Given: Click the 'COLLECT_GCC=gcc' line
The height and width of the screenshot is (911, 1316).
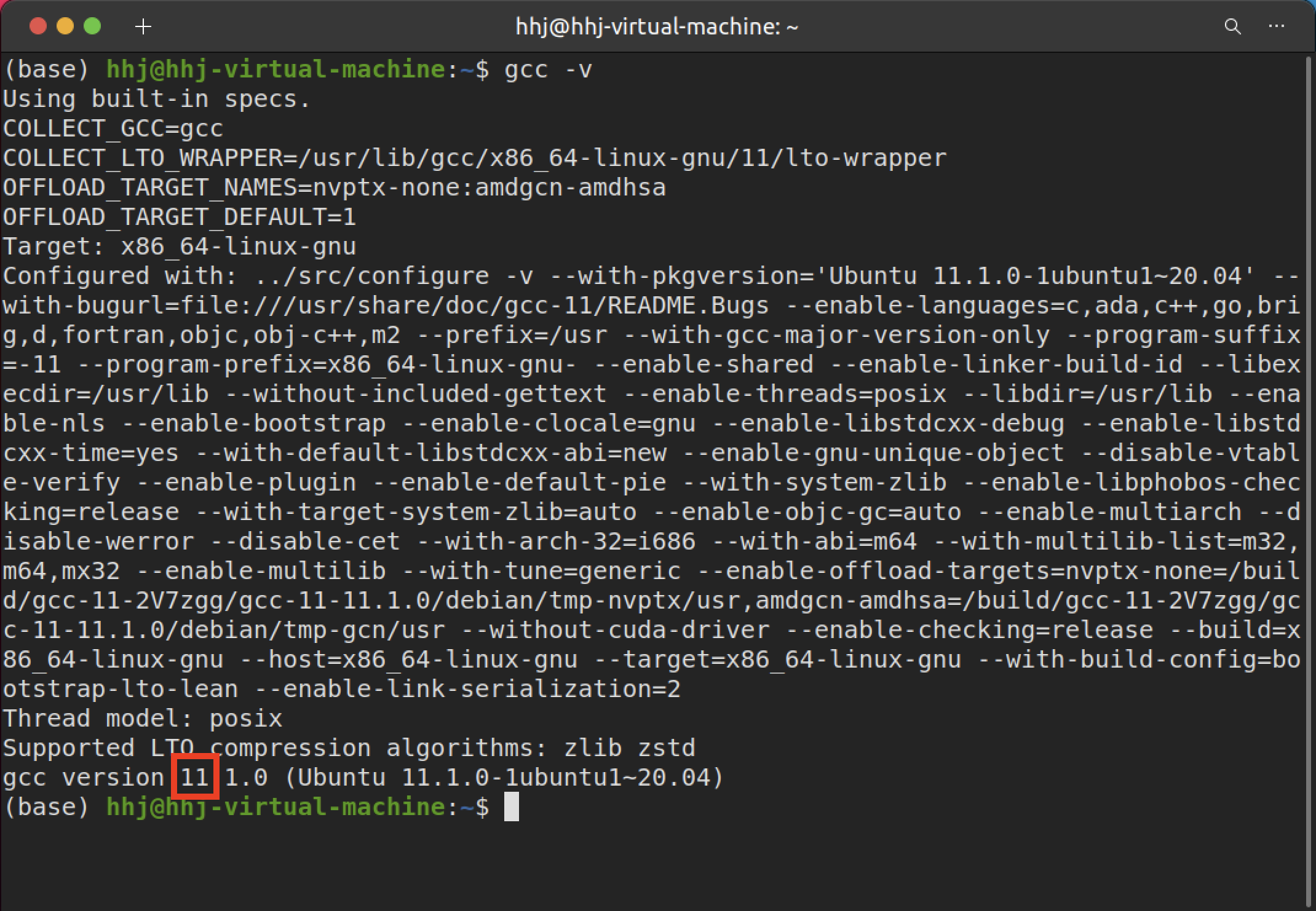Looking at the screenshot, I should [113, 128].
